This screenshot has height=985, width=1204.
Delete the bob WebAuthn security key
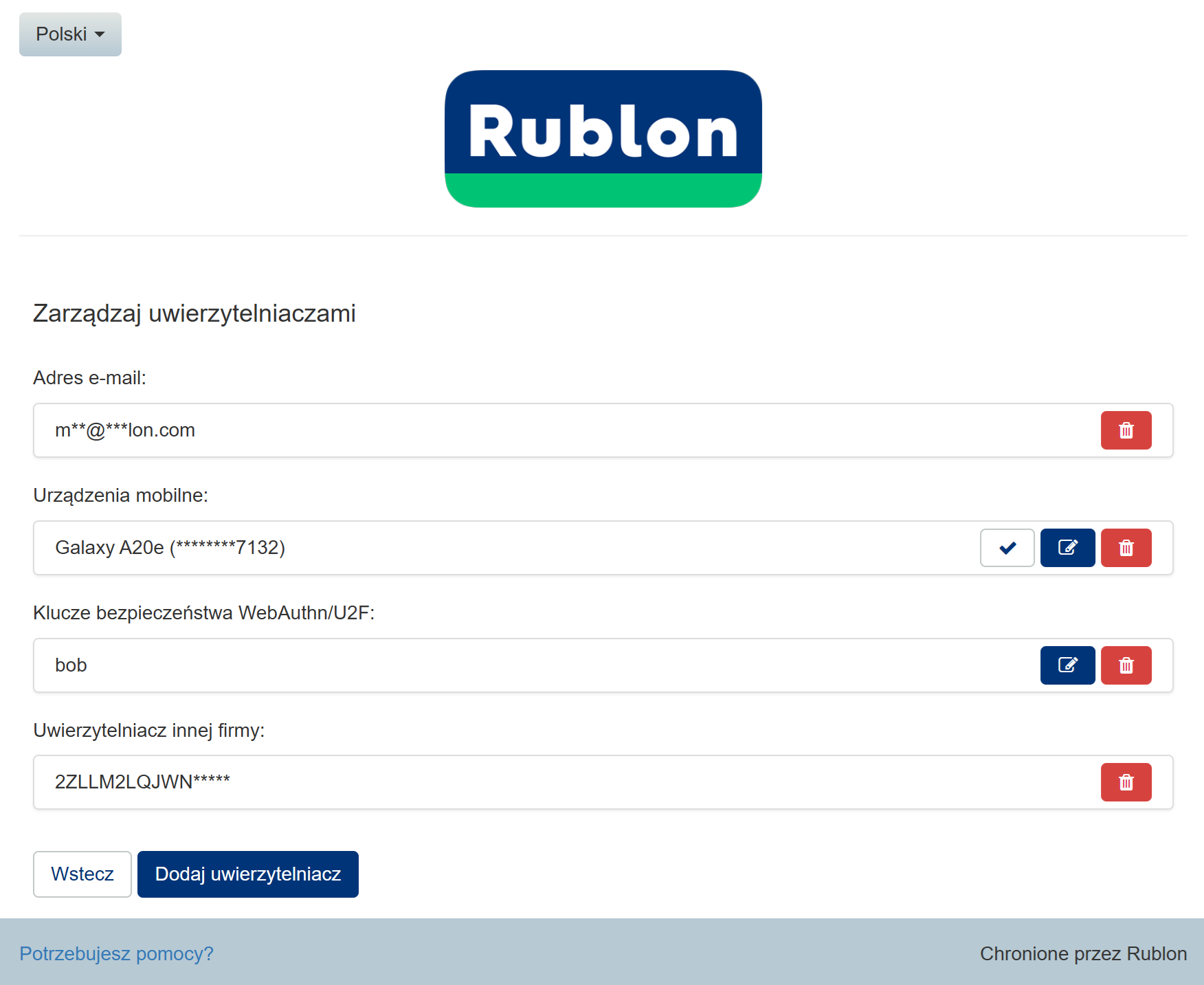(x=1126, y=665)
